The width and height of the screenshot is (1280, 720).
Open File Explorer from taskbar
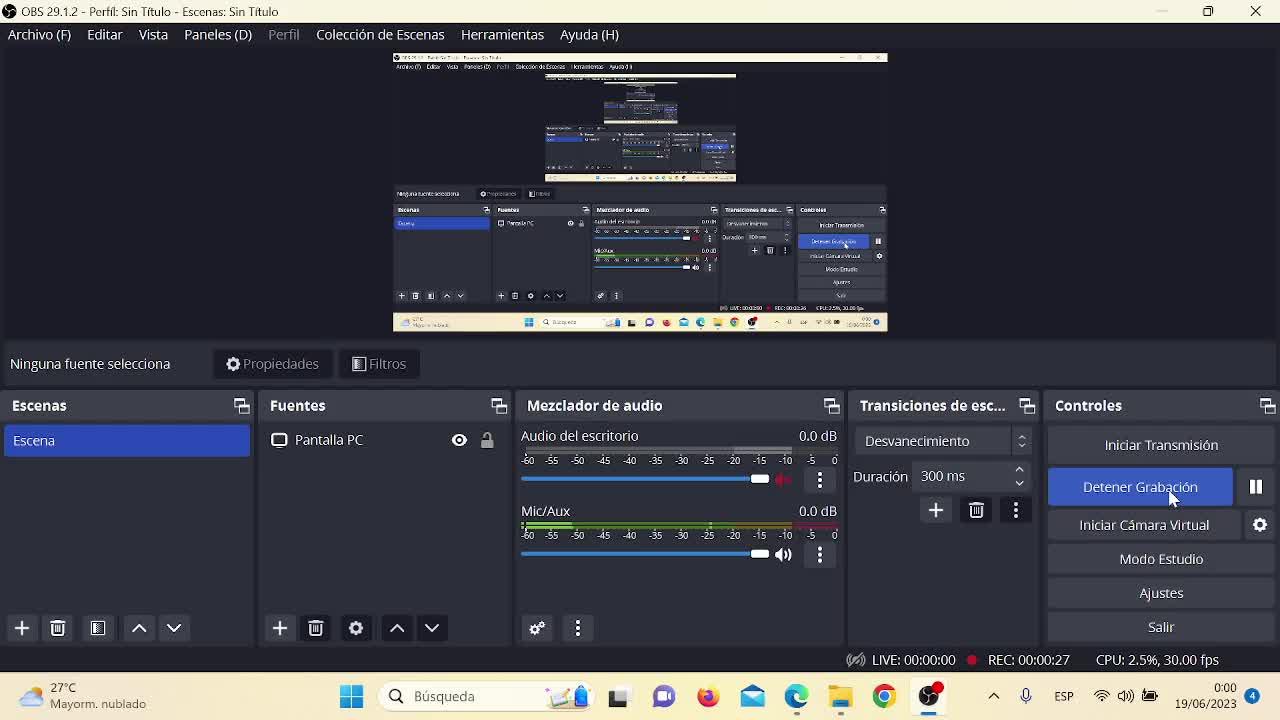click(840, 696)
